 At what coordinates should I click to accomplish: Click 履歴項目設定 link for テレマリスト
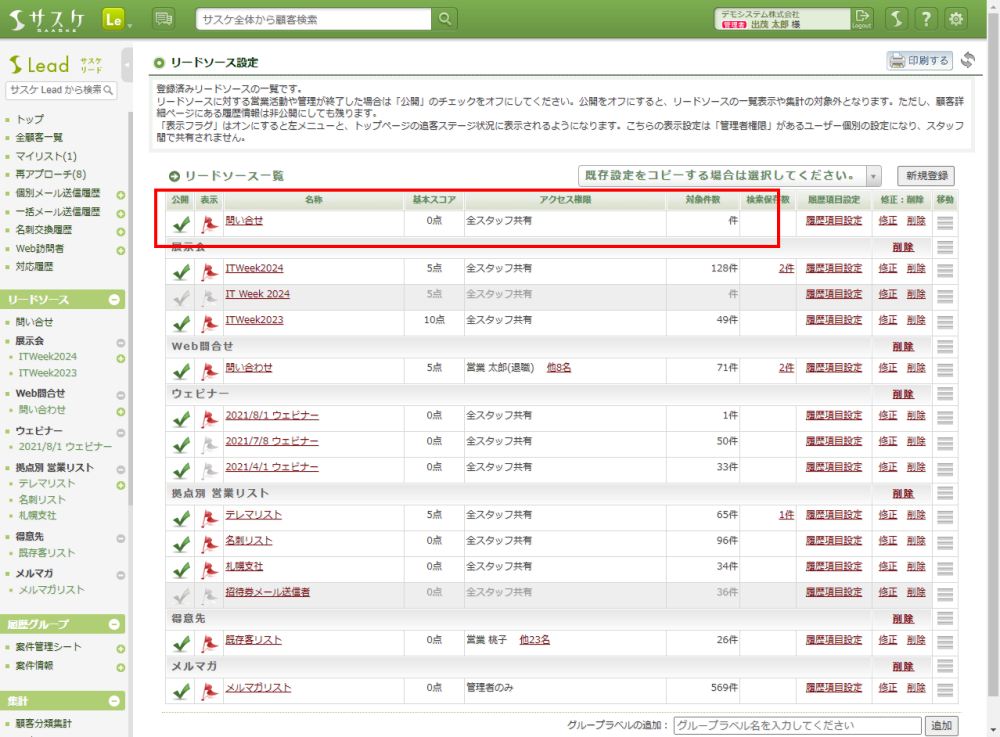coord(833,515)
